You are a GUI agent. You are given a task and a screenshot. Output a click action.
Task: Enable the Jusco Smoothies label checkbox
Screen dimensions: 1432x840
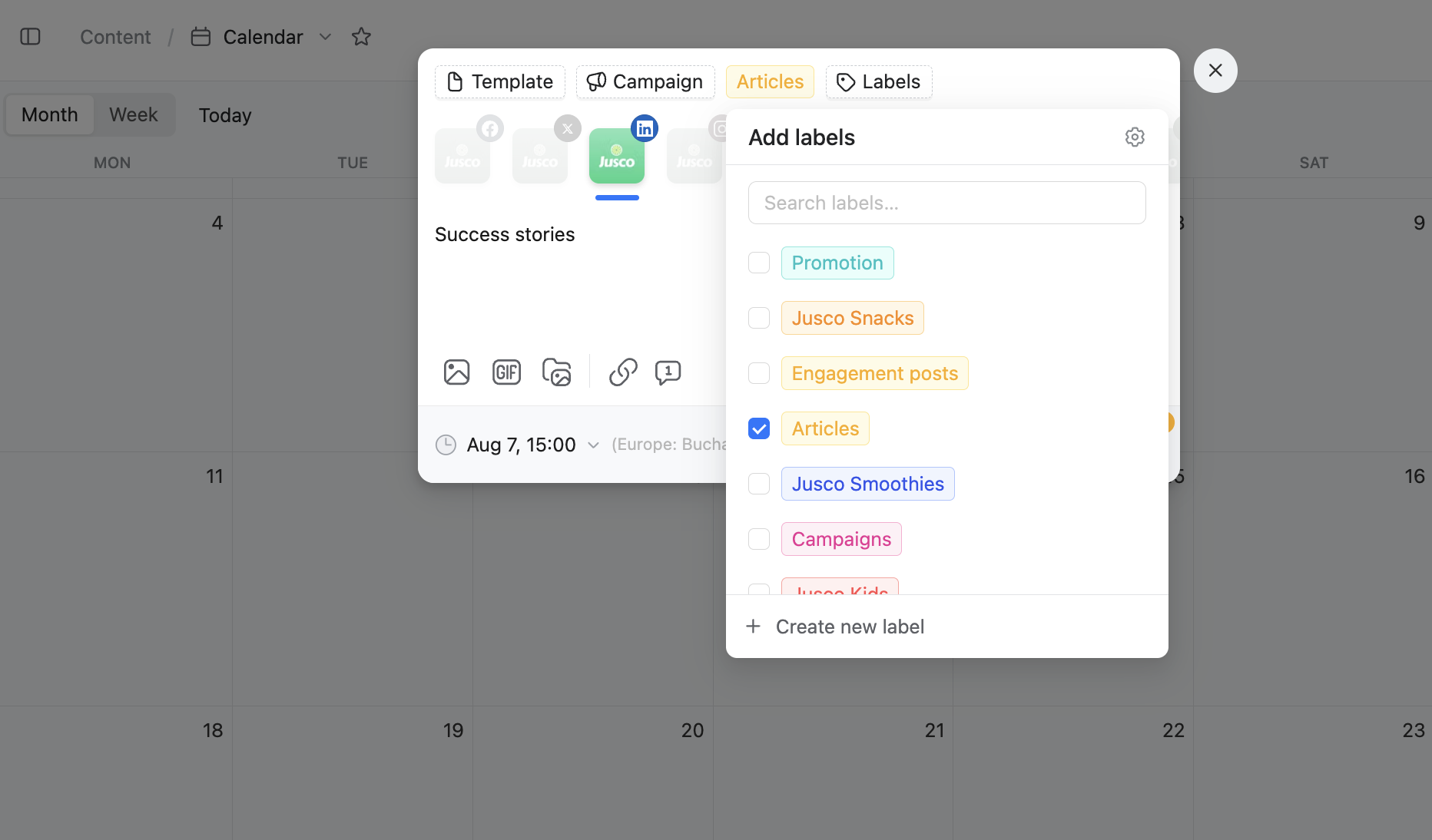click(759, 484)
